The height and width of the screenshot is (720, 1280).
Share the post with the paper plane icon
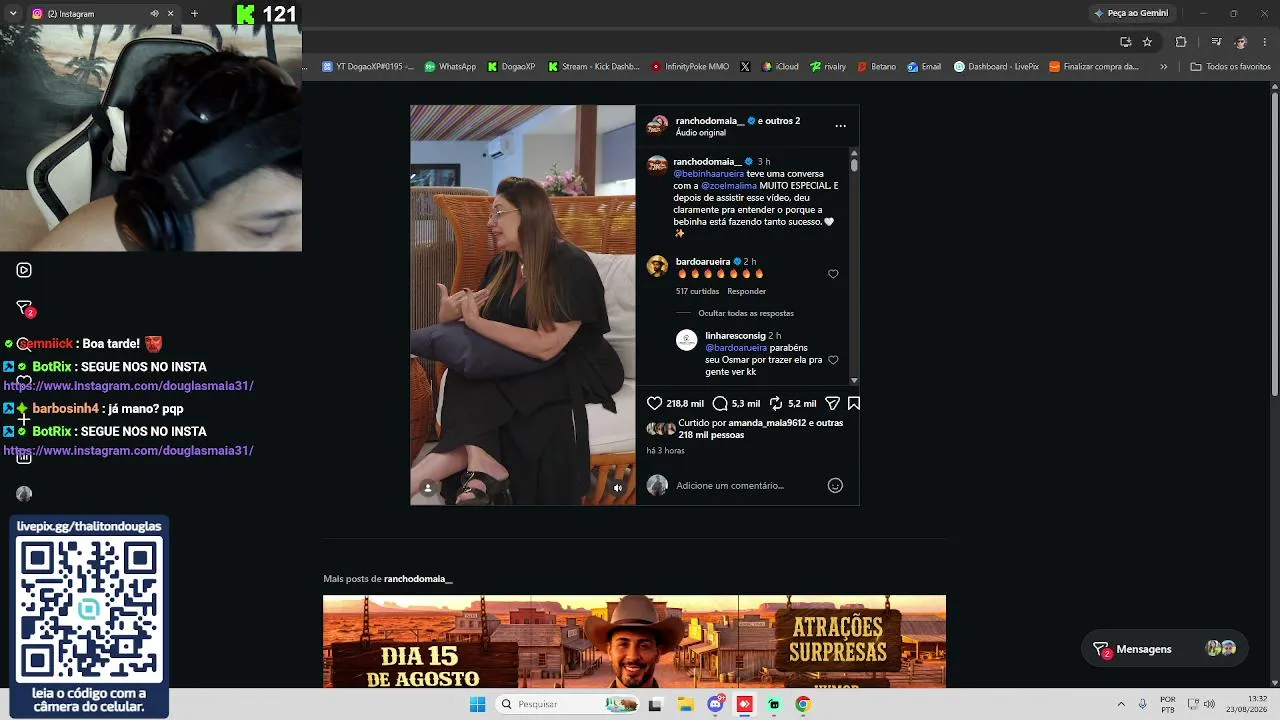point(832,404)
